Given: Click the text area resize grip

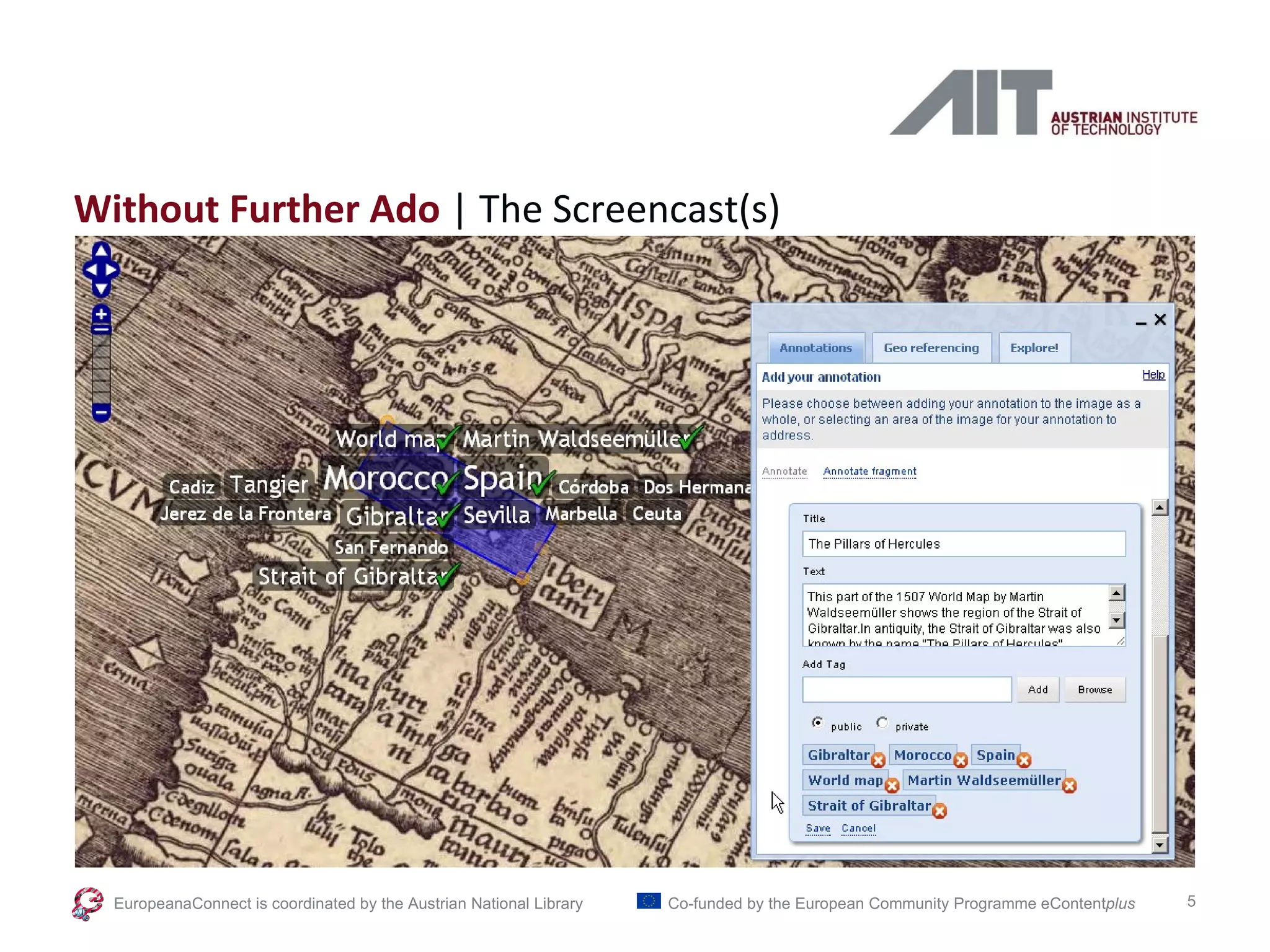Looking at the screenshot, I should (x=1120, y=641).
